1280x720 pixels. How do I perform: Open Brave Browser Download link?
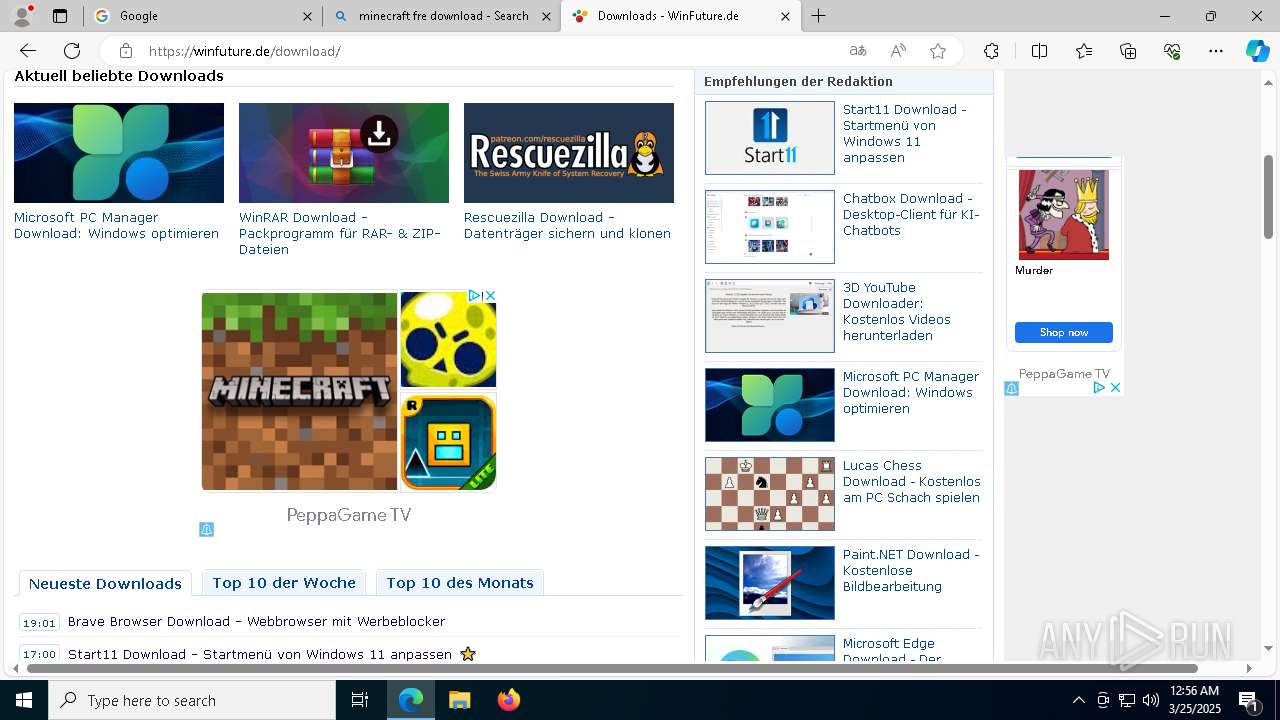pyautogui.click(x=256, y=621)
